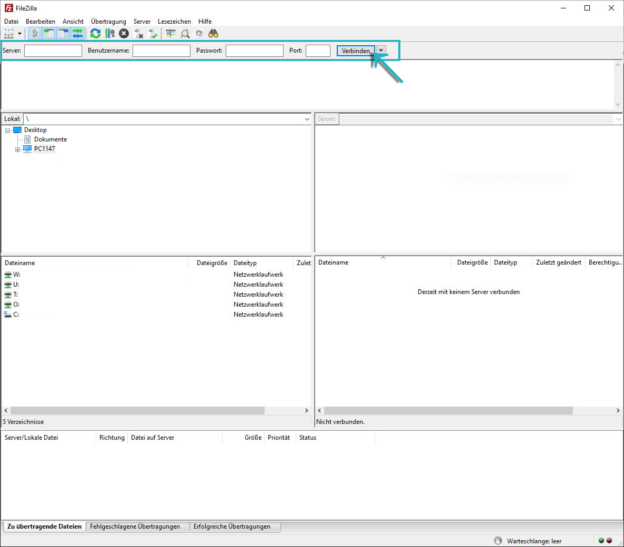
Task: Toggle transfer queue display icon
Action: (x=77, y=33)
